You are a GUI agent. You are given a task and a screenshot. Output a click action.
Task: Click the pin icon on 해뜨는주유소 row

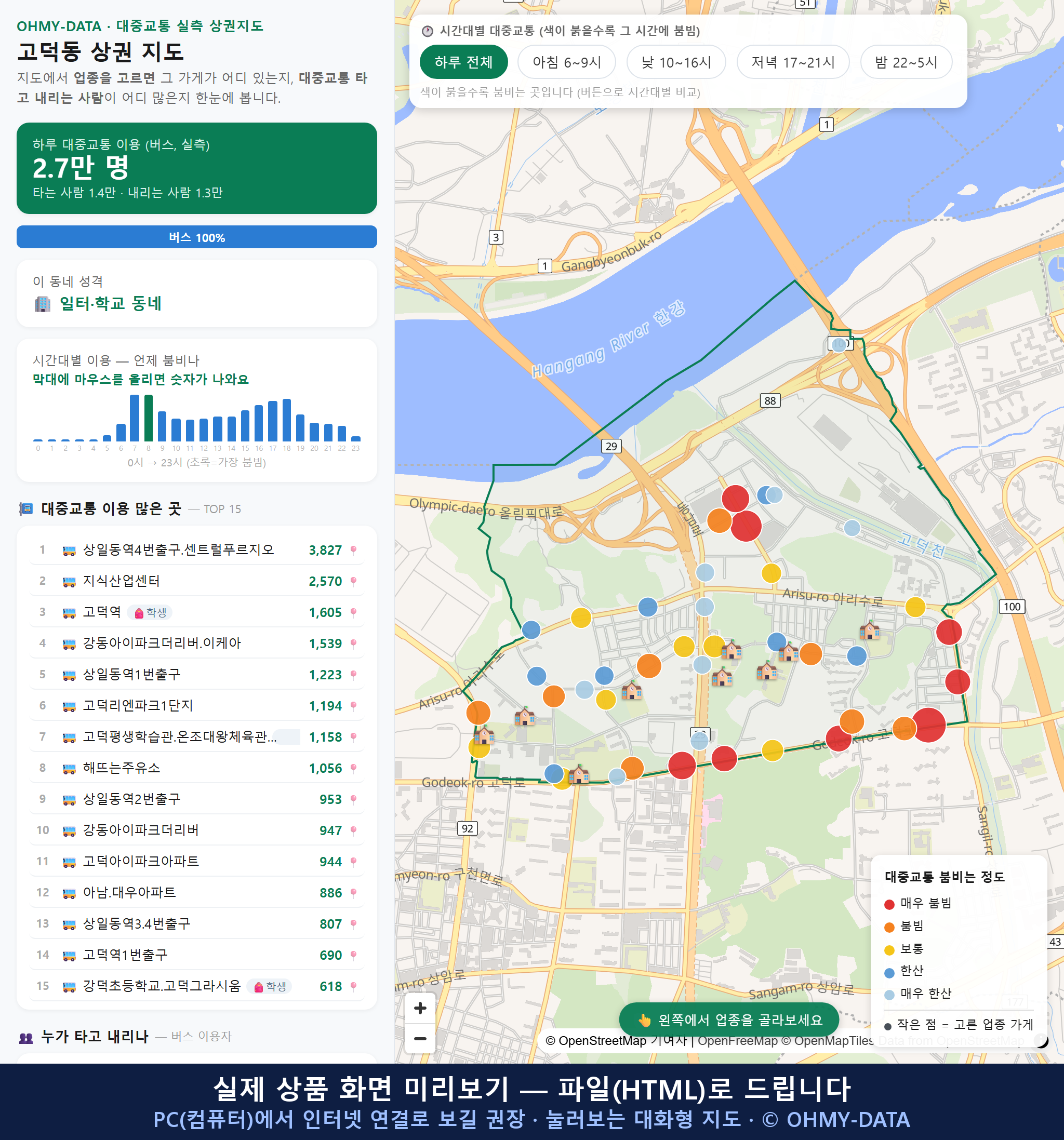pyautogui.click(x=353, y=769)
